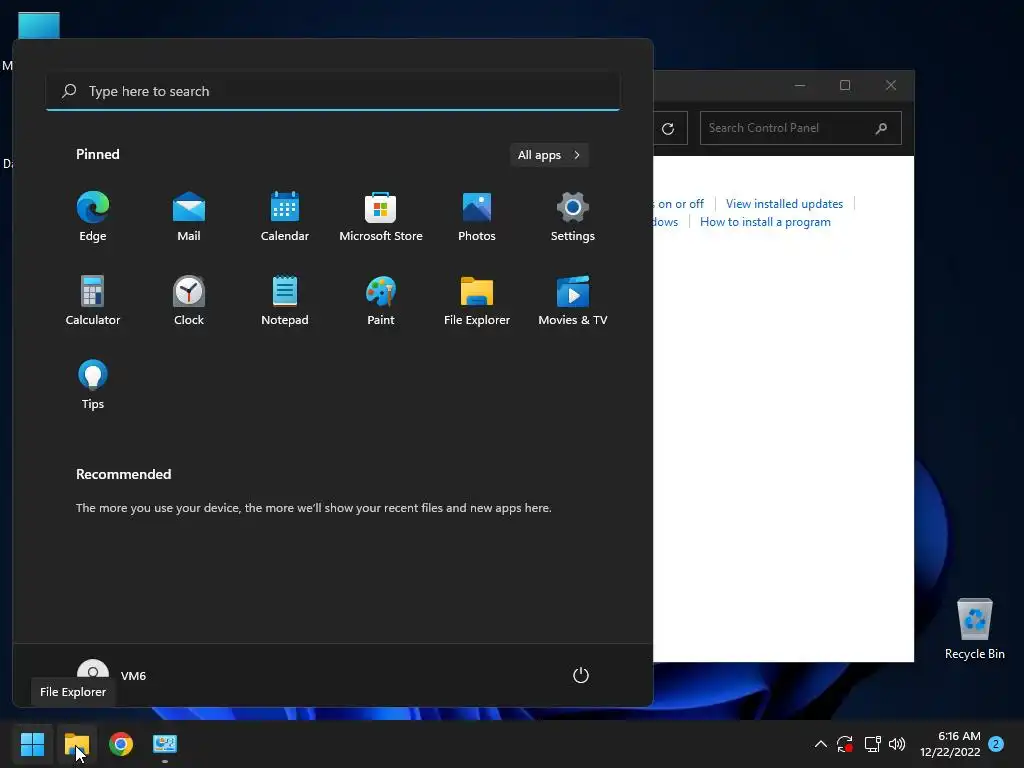The height and width of the screenshot is (768, 1024).
Task: Open Settings from pinned apps
Action: point(573,217)
